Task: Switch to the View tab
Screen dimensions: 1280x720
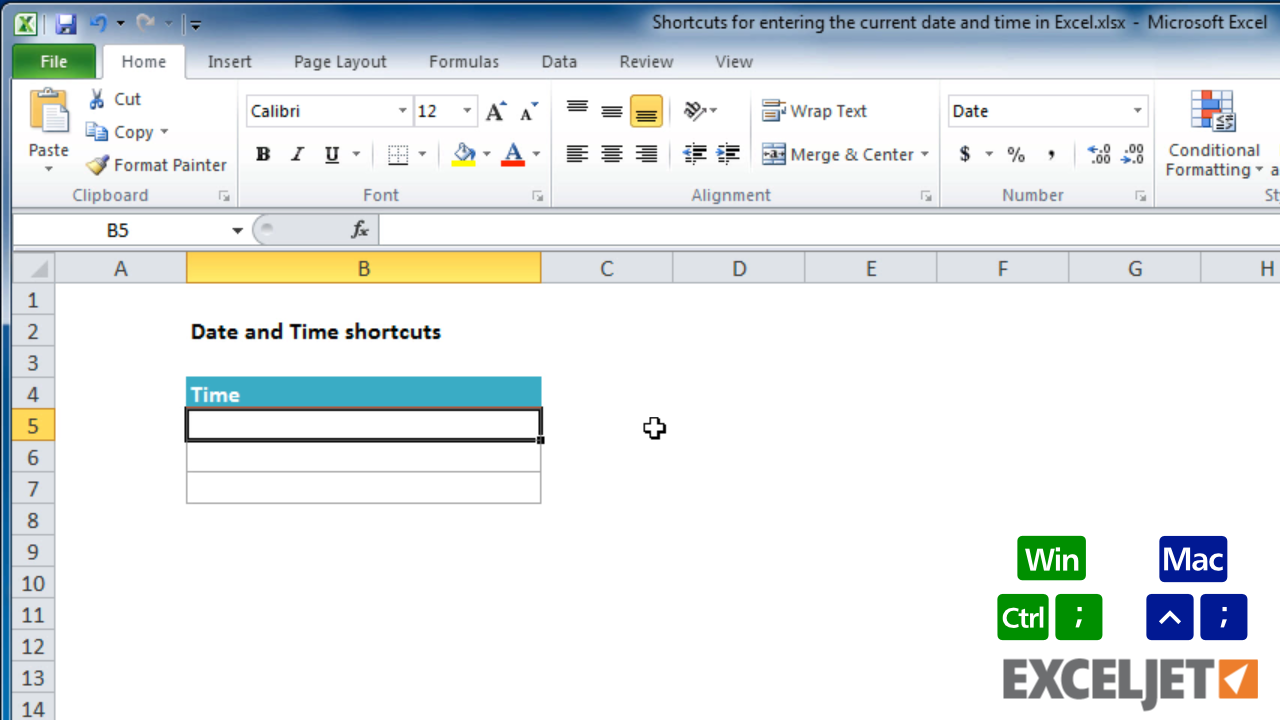Action: coord(734,62)
